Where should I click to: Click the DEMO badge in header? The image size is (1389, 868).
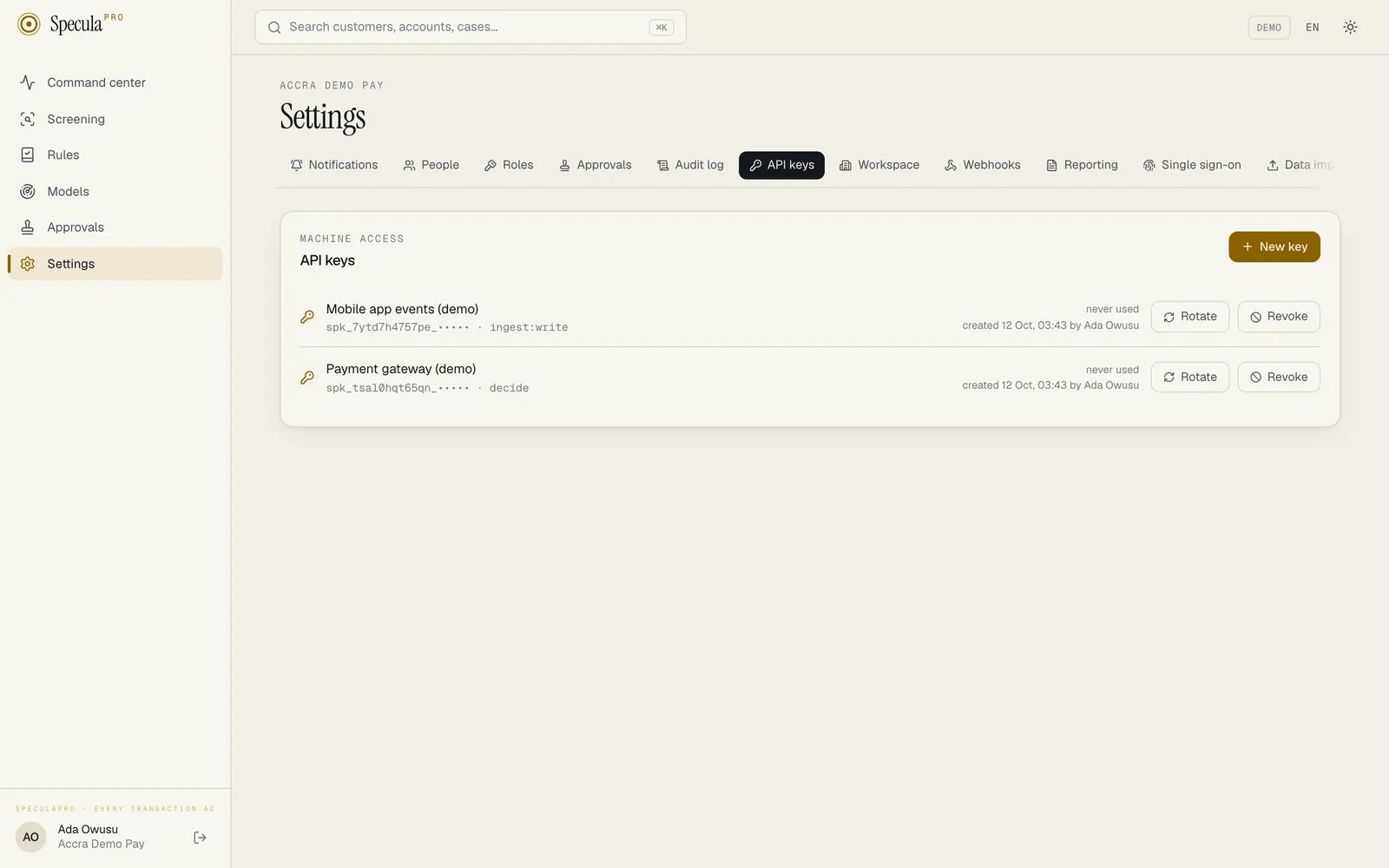point(1268,28)
